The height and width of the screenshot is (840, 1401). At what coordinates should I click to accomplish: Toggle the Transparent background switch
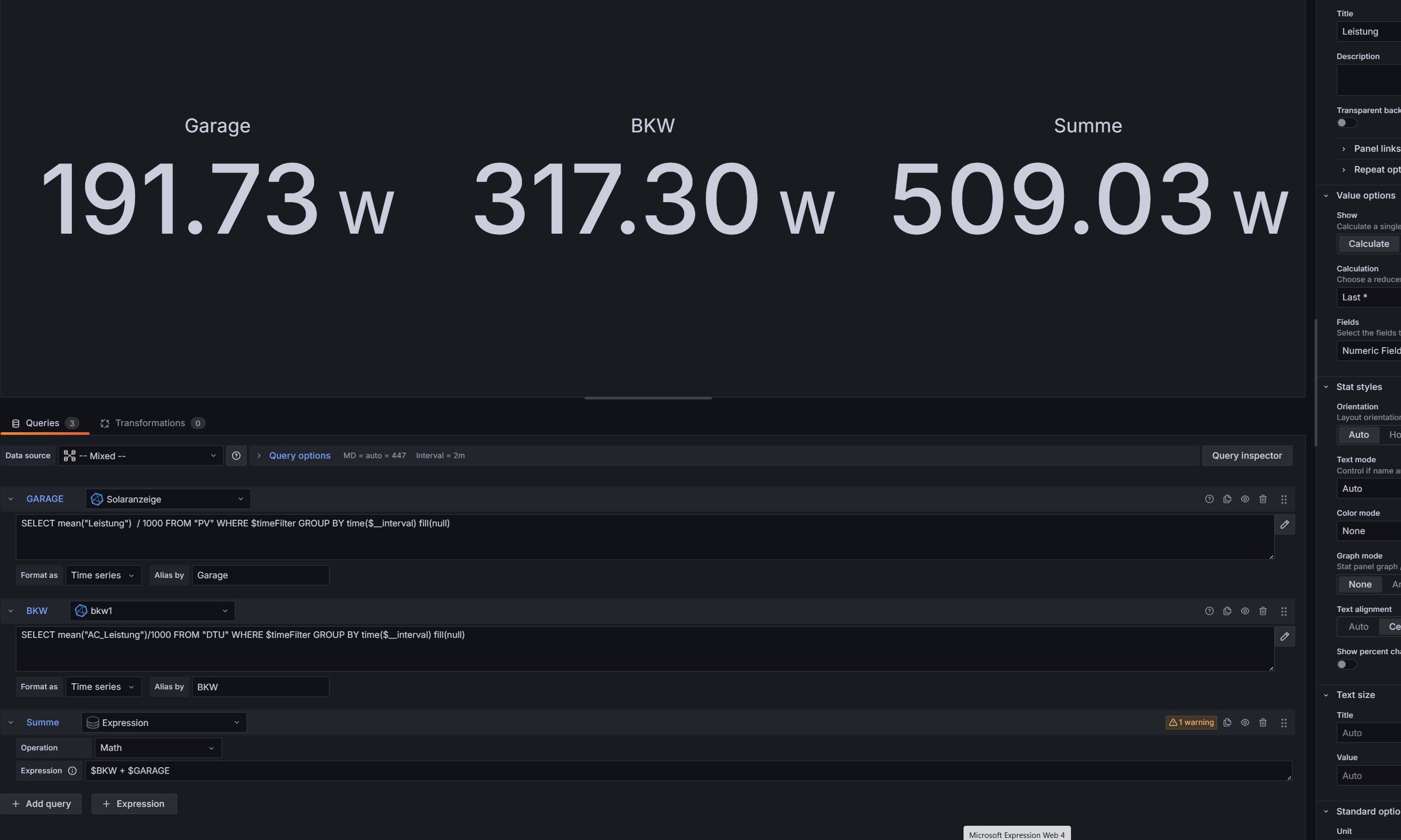(1346, 123)
